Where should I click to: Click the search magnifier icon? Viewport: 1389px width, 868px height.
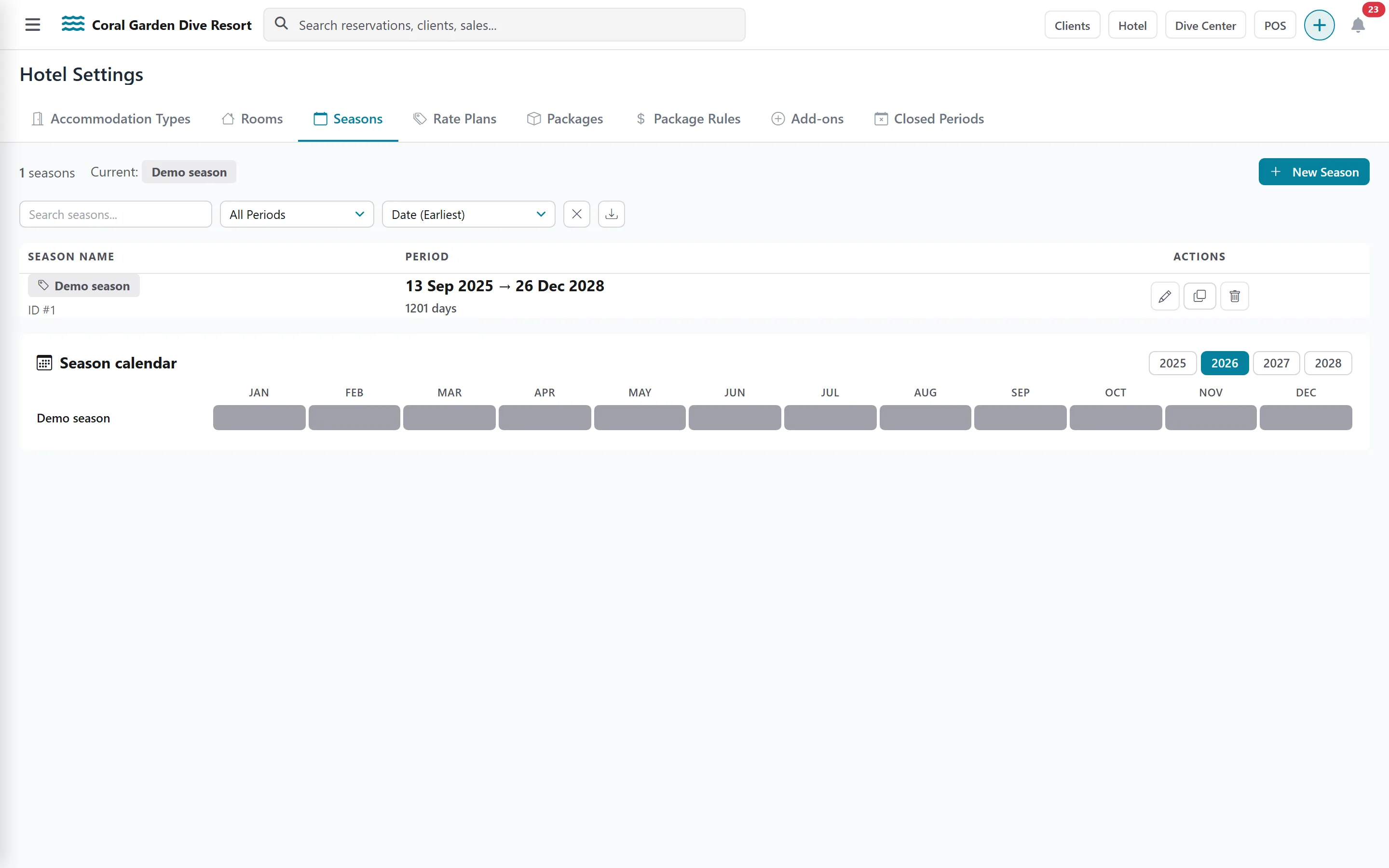tap(281, 24)
